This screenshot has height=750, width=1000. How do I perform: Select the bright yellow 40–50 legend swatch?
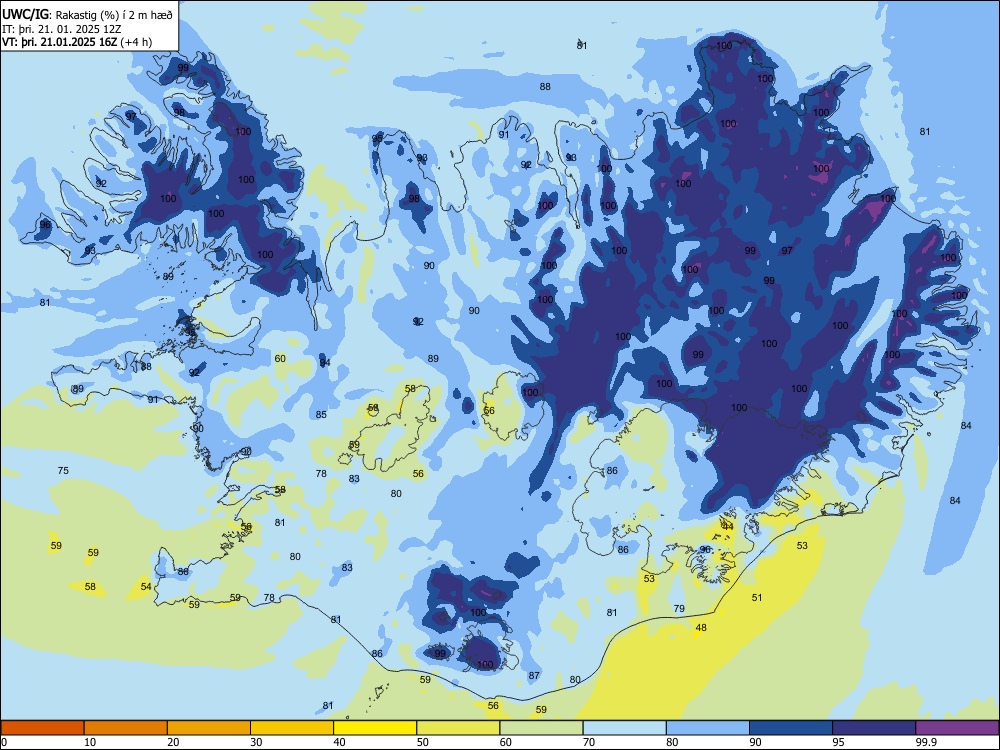[375, 728]
